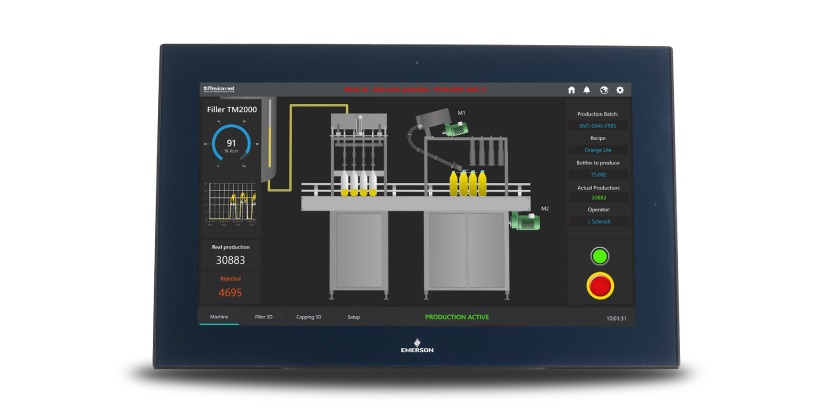Open the alarm bell notifications

click(x=586, y=90)
